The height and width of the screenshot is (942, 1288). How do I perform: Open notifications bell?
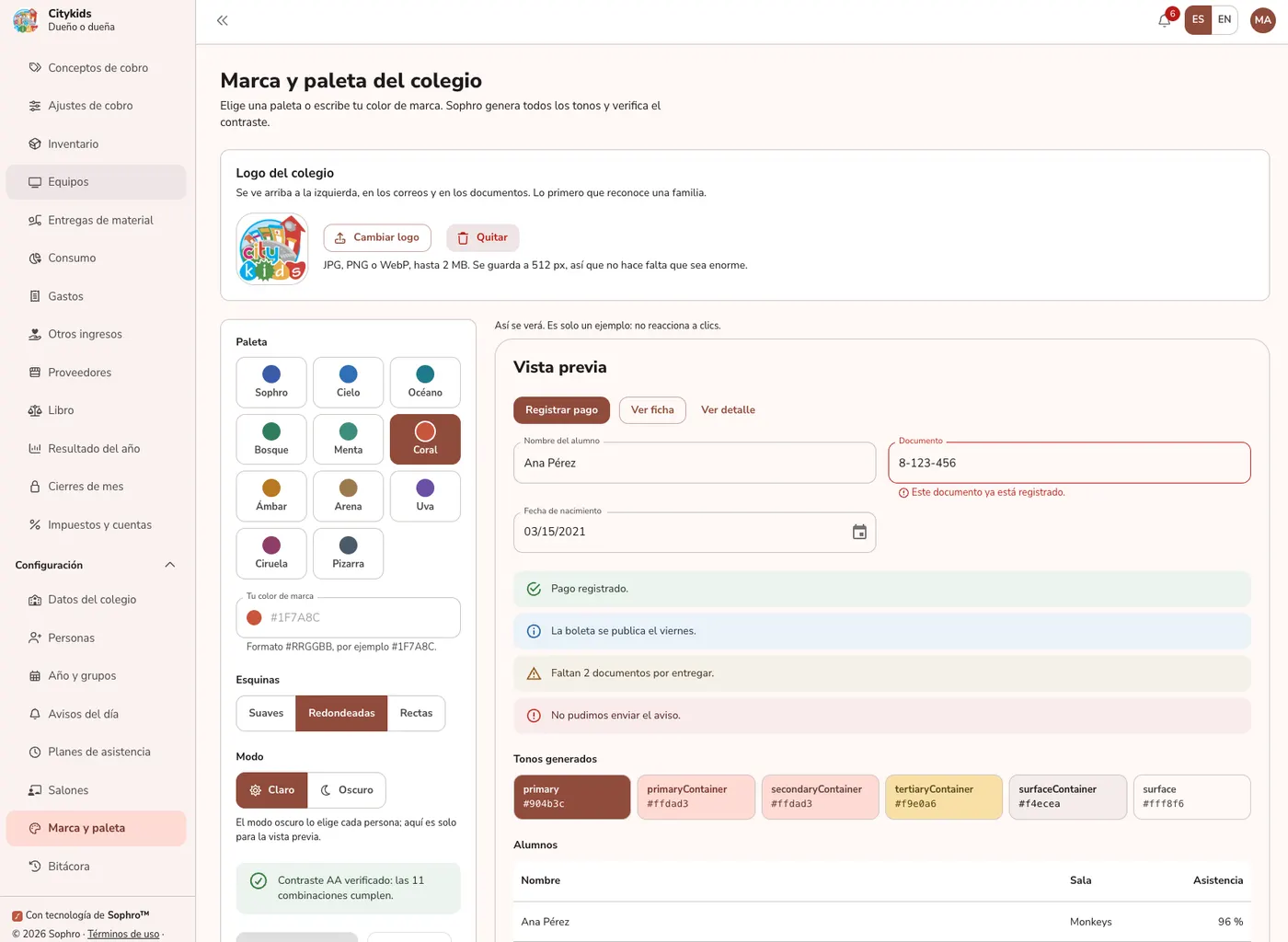tap(1165, 20)
